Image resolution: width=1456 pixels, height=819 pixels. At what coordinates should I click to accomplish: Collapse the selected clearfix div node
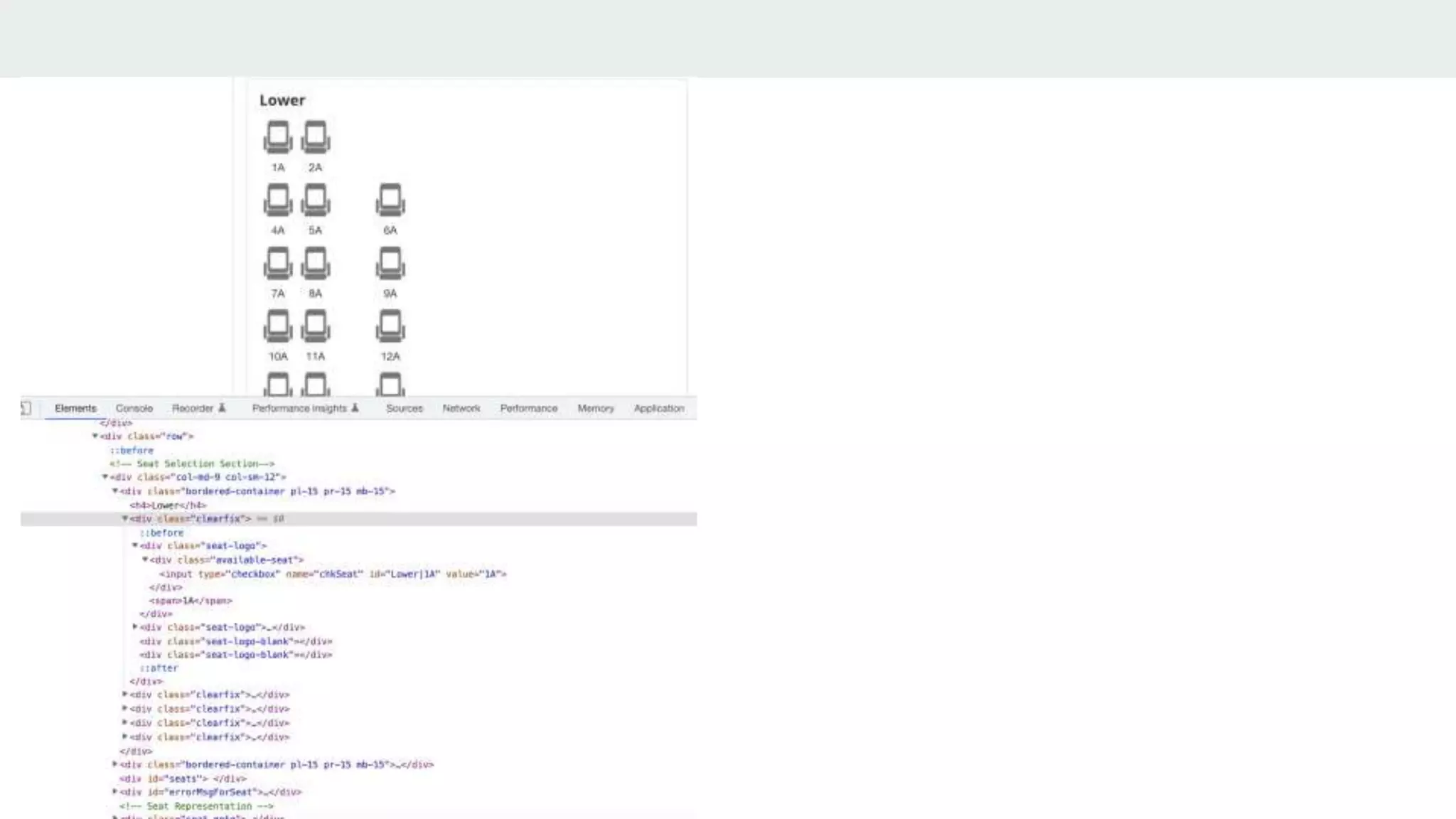(125, 519)
